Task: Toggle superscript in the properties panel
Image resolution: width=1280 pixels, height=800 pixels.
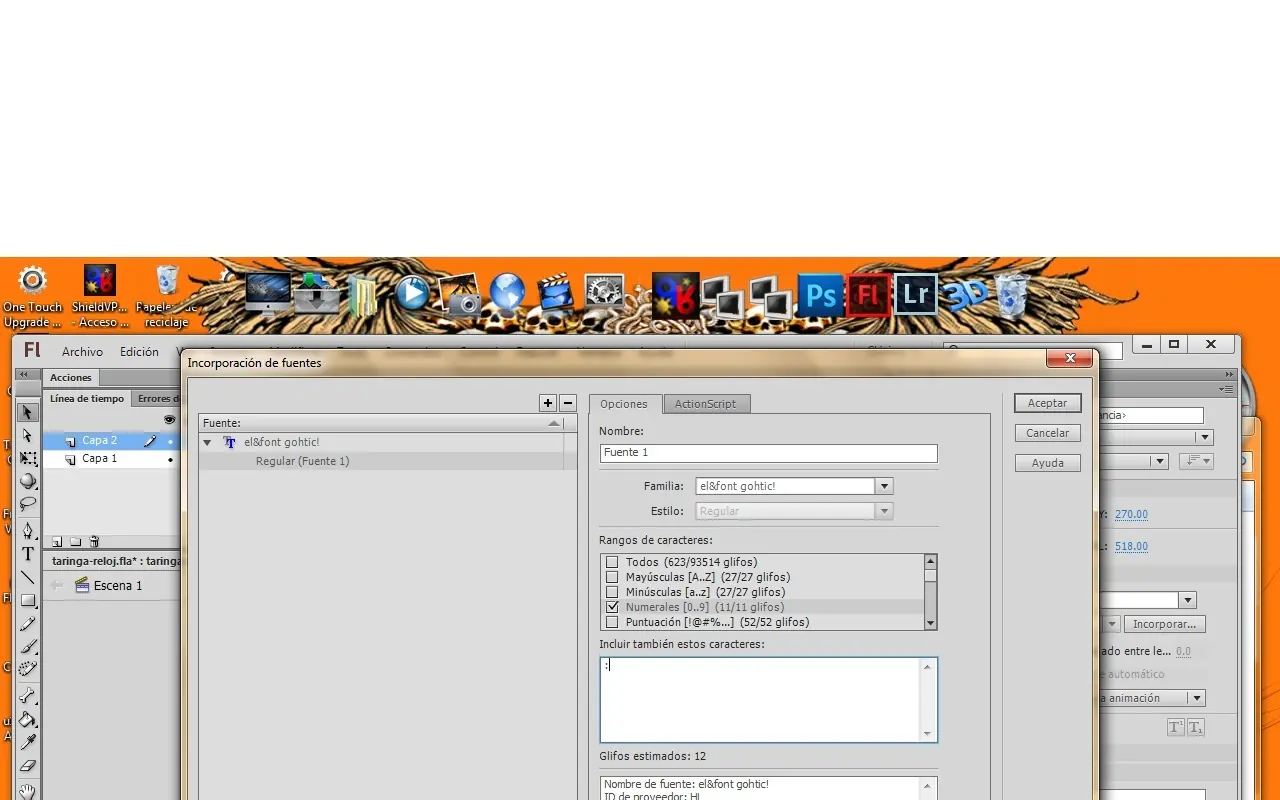Action: 1176,727
